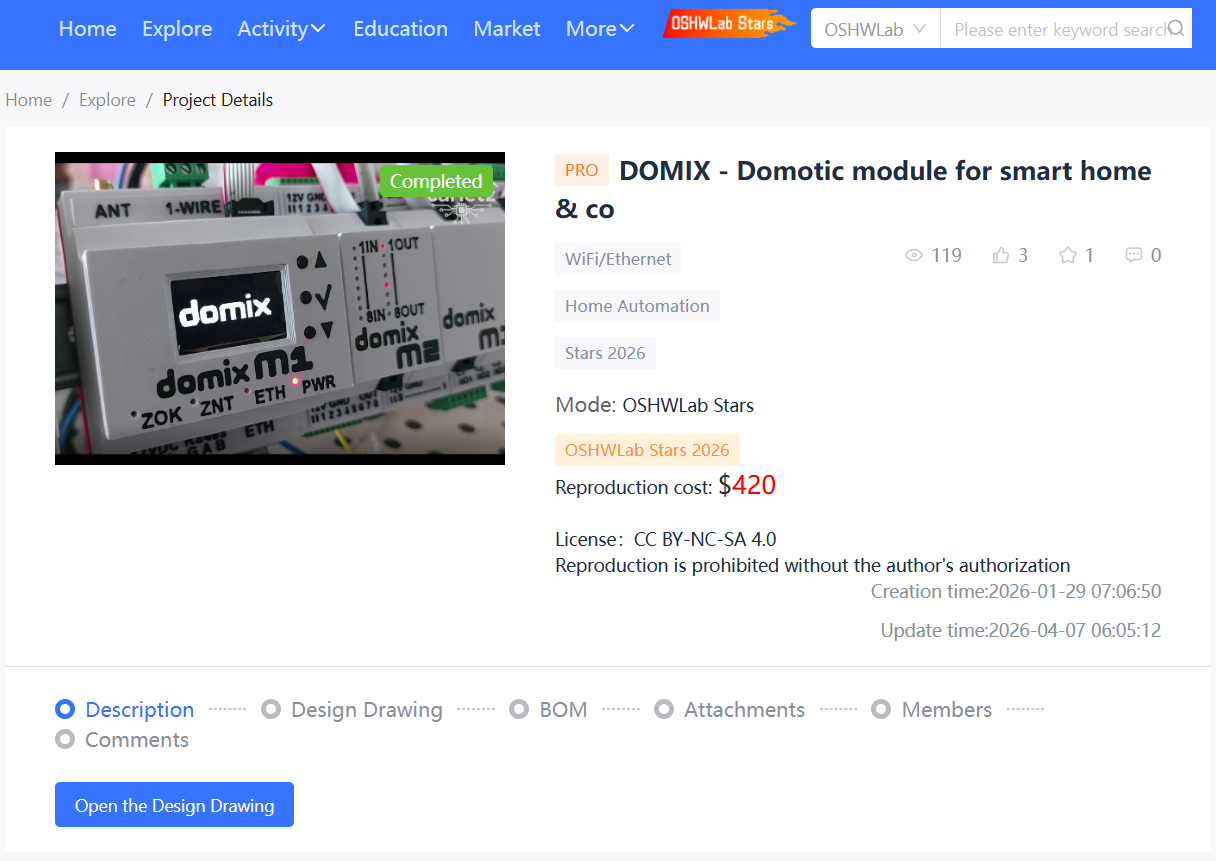Screen dimensions: 1216x861
Task: Click the eye views icon
Action: pos(913,256)
